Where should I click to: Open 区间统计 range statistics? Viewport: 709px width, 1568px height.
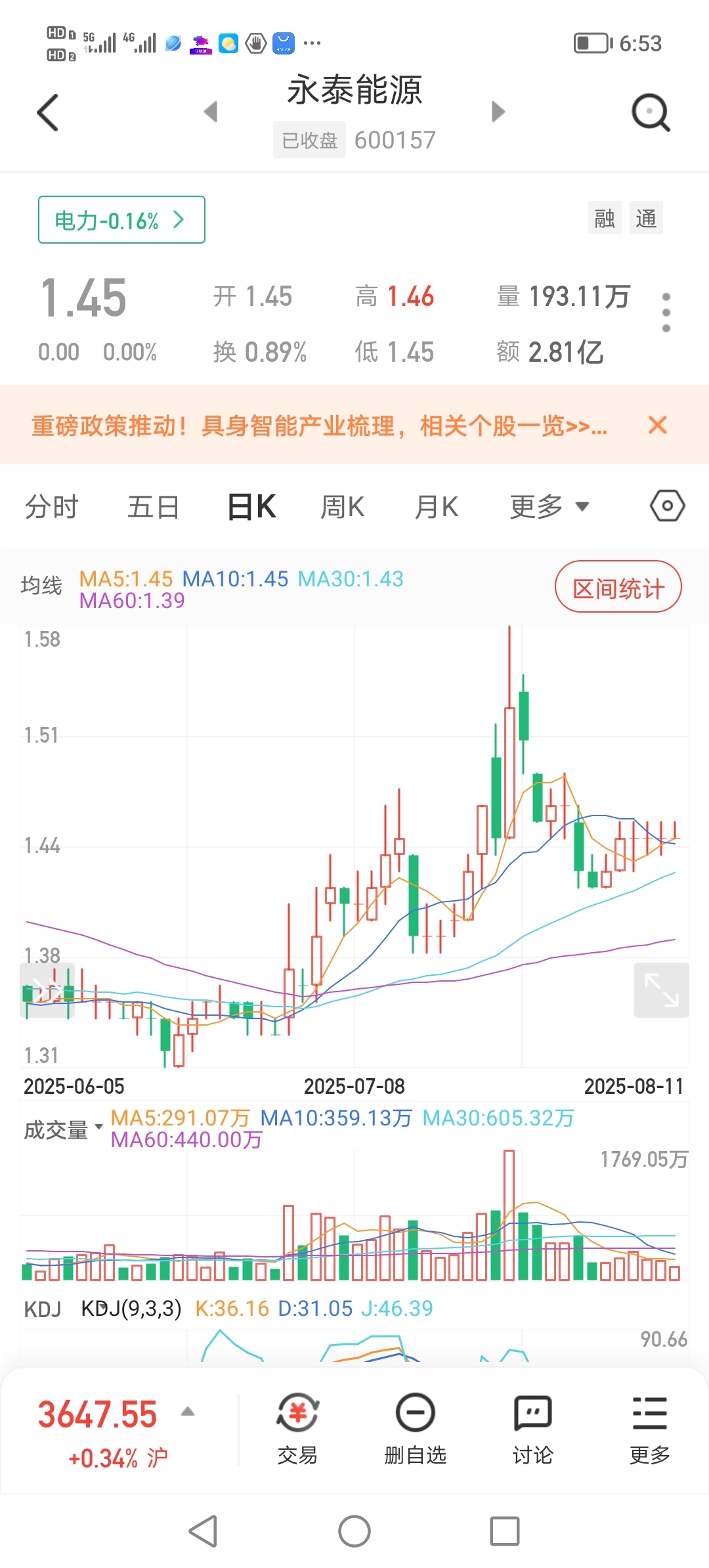pos(618,586)
